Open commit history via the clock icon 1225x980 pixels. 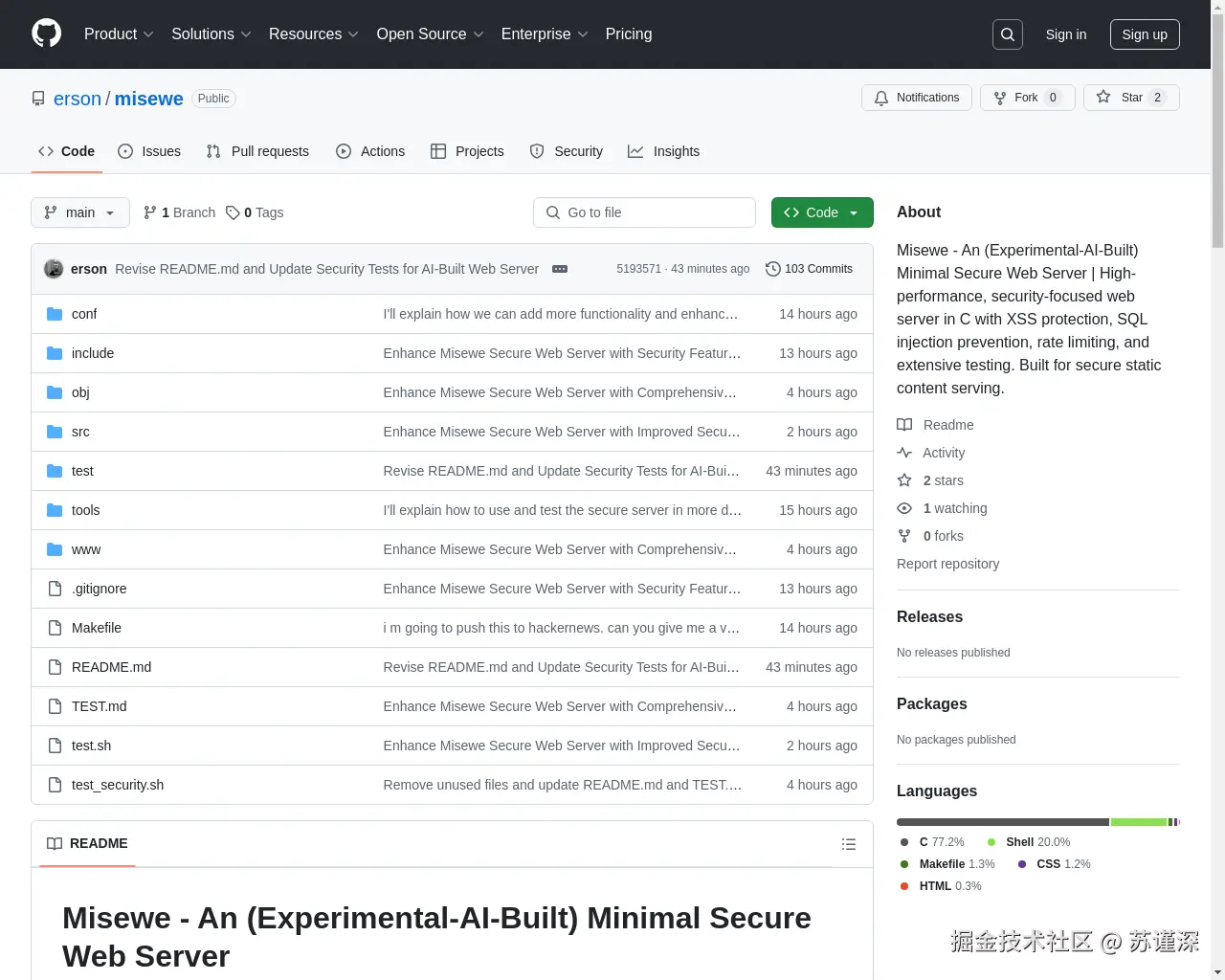click(x=773, y=269)
